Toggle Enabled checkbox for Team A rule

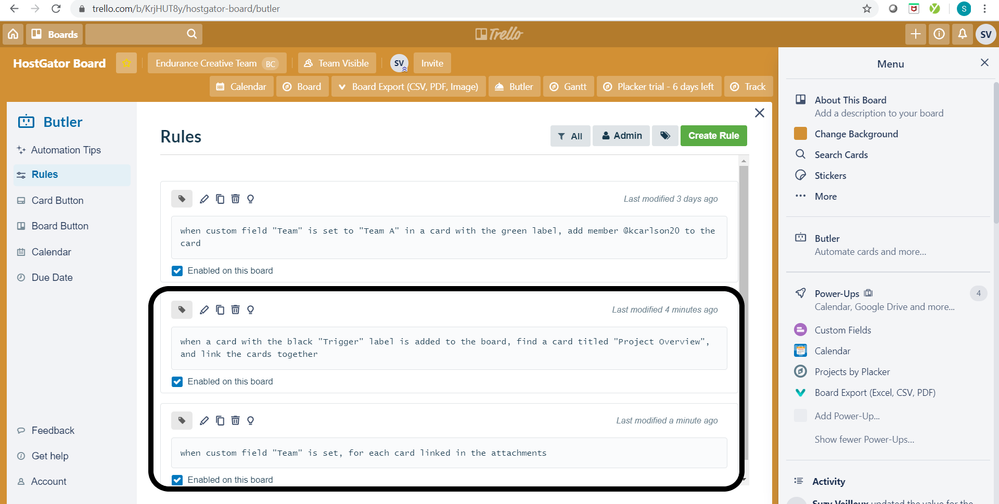point(177,271)
